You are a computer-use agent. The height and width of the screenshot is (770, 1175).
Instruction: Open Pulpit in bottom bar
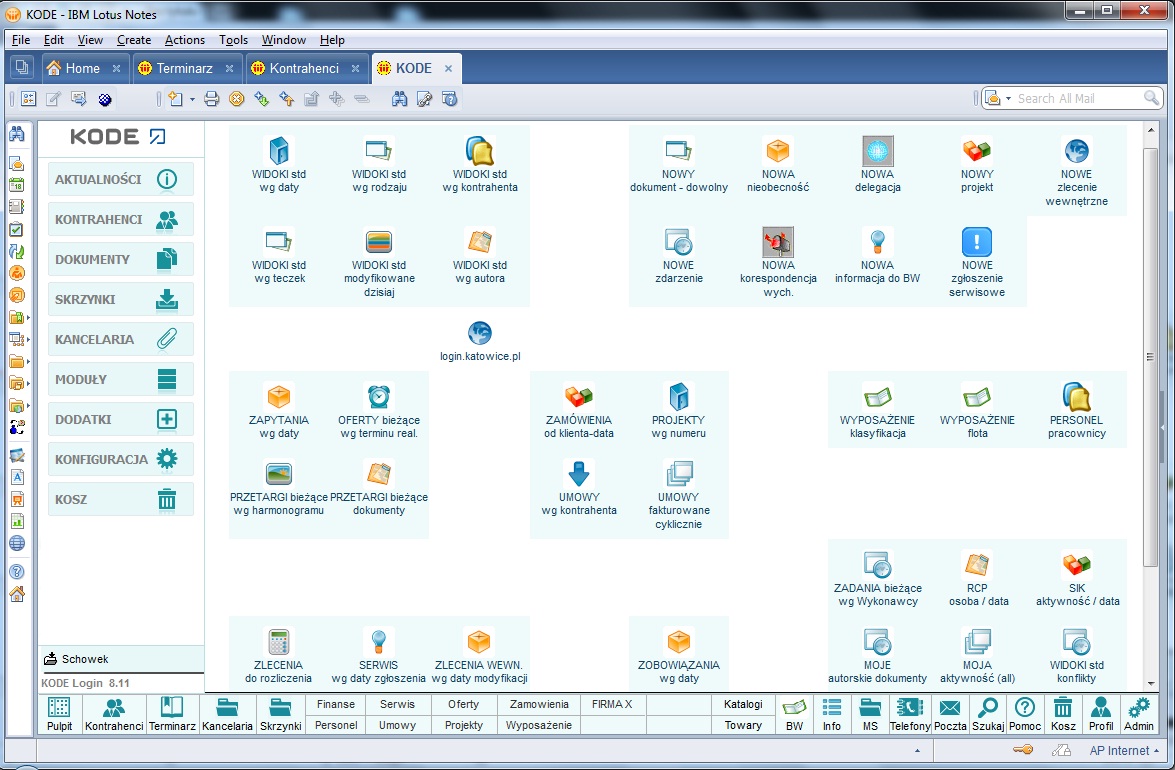[59, 714]
